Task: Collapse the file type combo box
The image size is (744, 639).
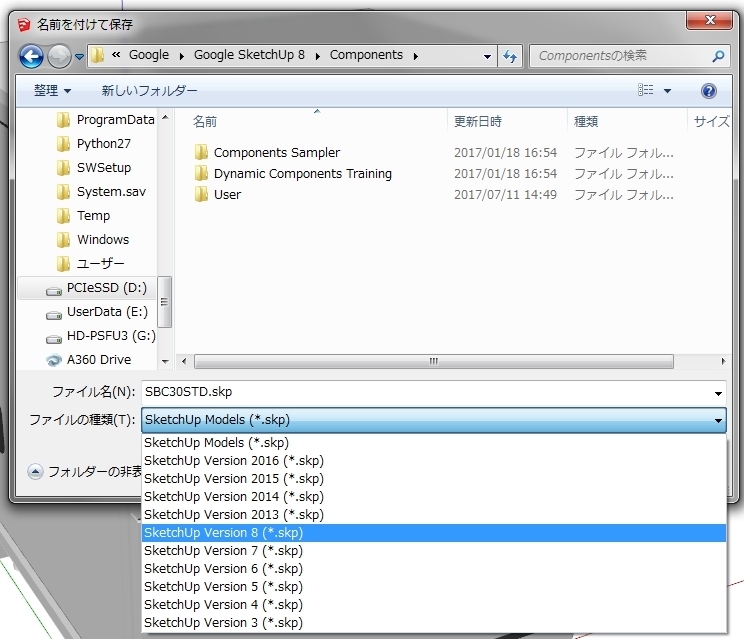Action: tap(718, 420)
